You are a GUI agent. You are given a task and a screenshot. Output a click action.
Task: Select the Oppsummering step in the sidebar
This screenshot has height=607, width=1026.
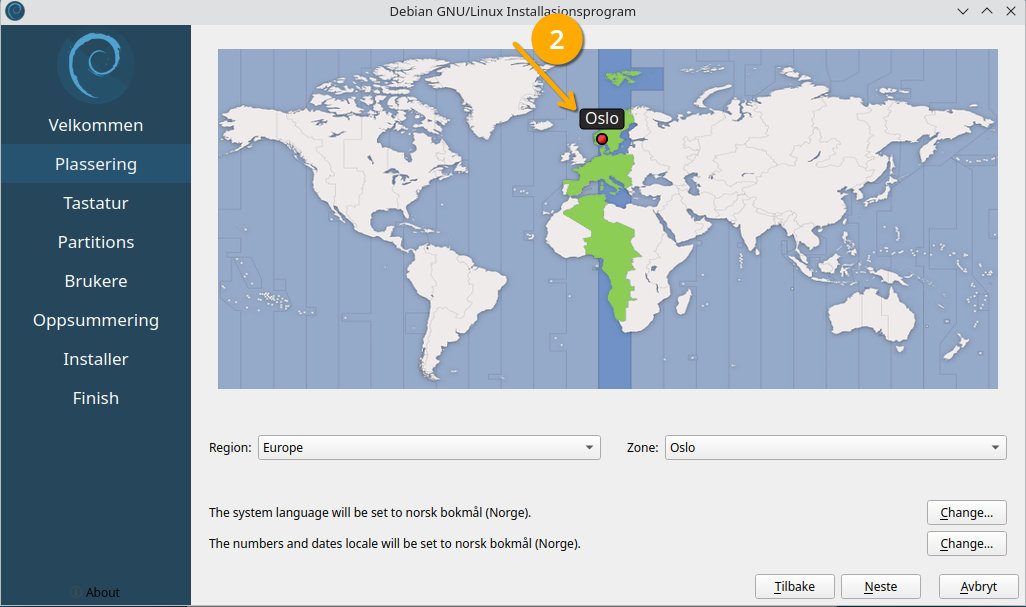click(96, 320)
